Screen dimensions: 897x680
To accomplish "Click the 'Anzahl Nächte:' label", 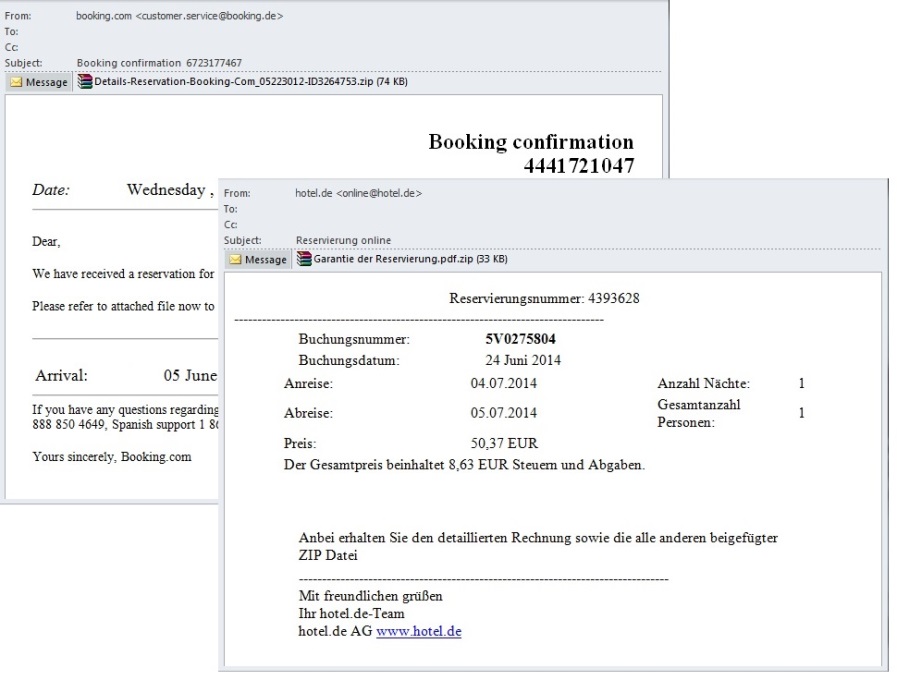I will pyautogui.click(x=703, y=383).
